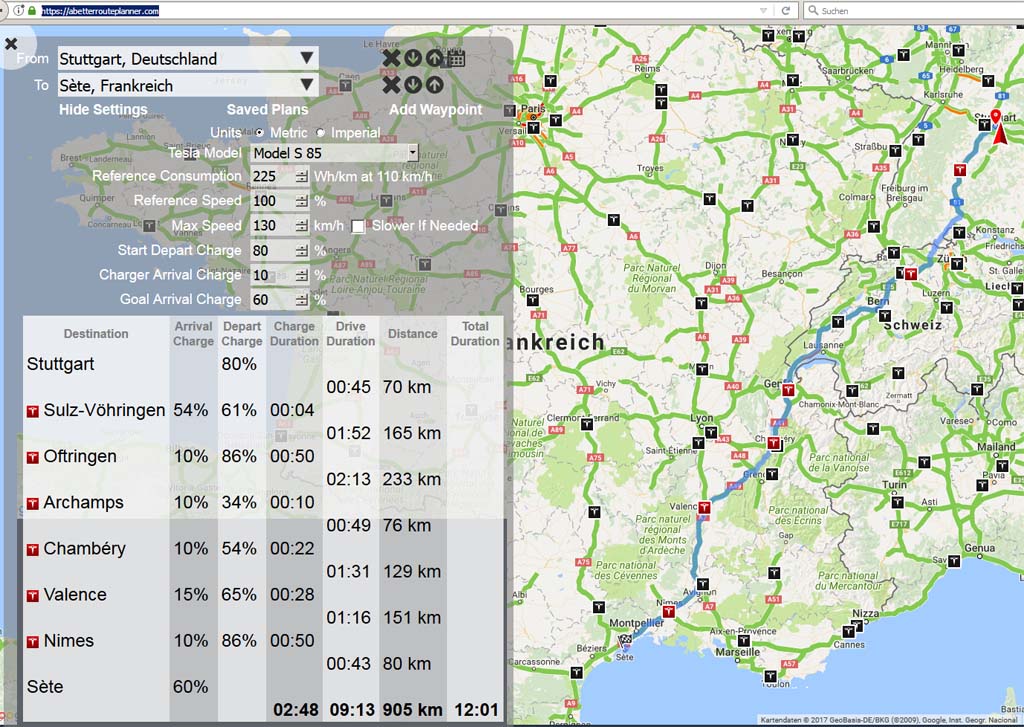Remove the To destination with the X icon
Screen dimensions: 1024x727
(x=391, y=85)
